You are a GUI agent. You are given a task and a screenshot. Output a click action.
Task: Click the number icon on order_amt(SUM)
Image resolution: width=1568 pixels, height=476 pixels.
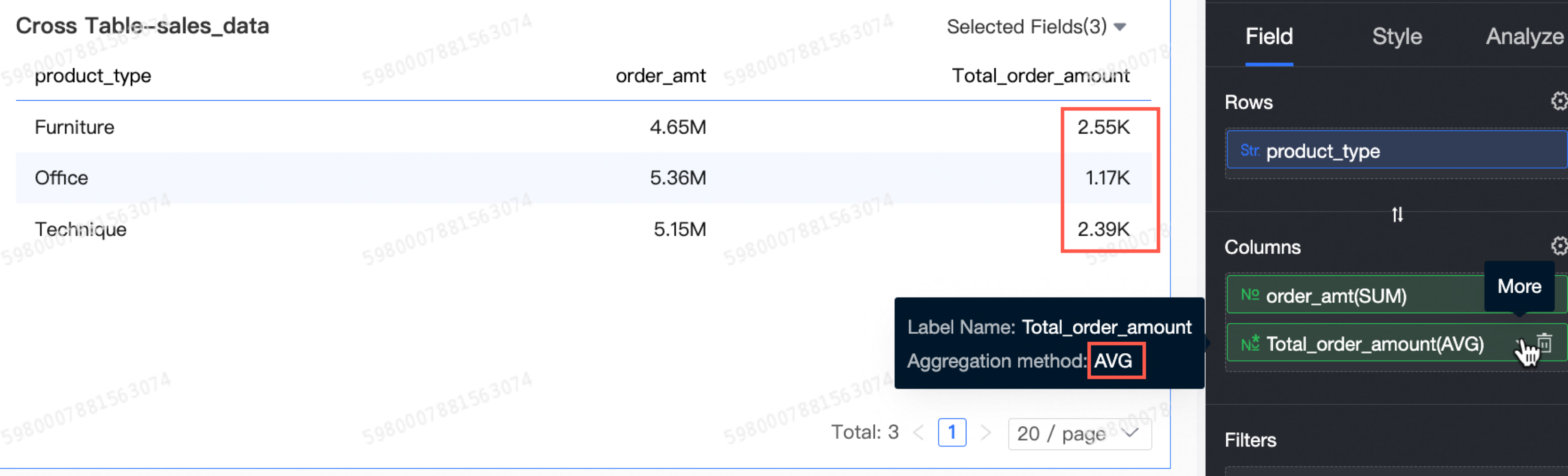(x=1249, y=295)
